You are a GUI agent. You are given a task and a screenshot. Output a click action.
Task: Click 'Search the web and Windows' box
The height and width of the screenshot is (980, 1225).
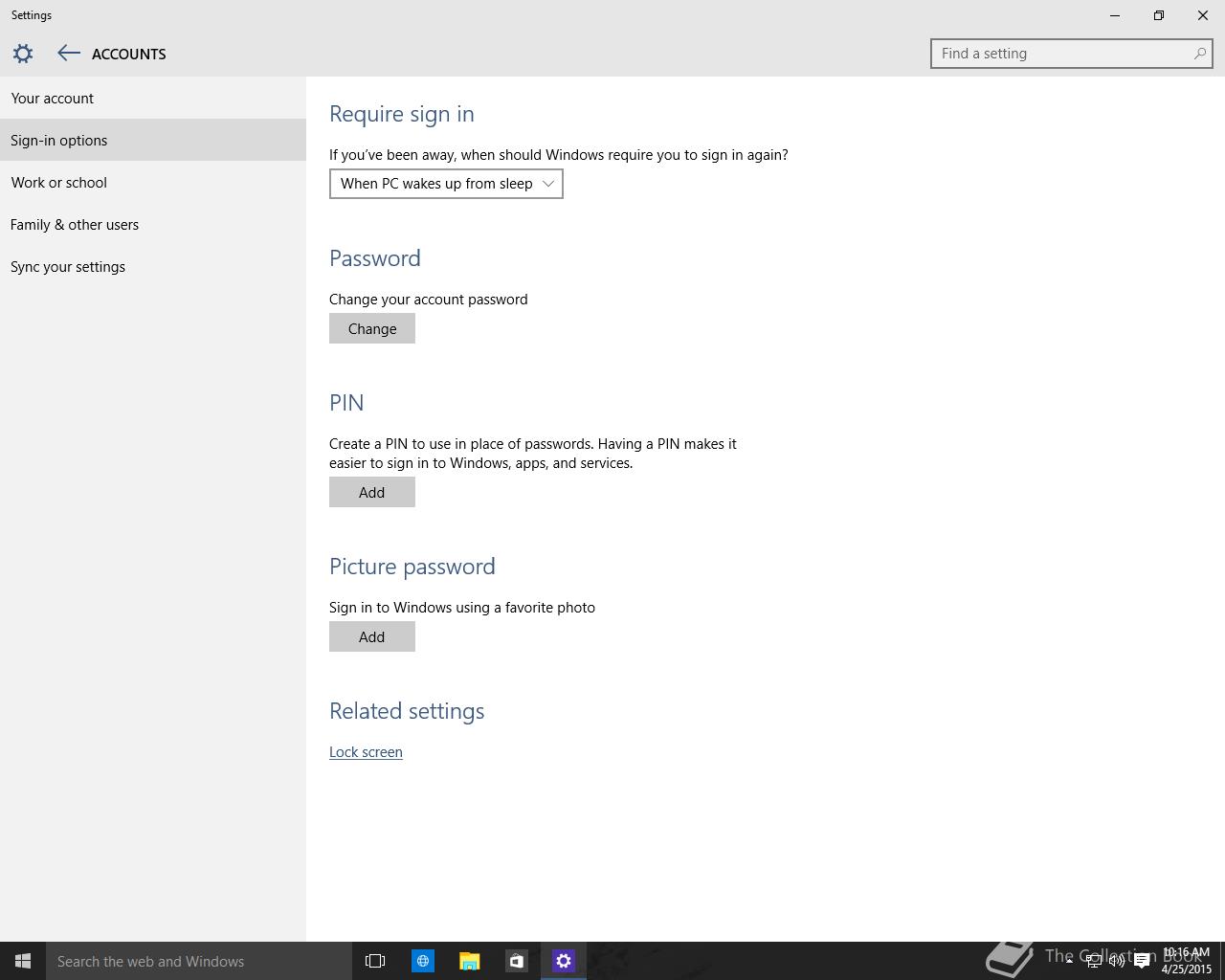[199, 961]
